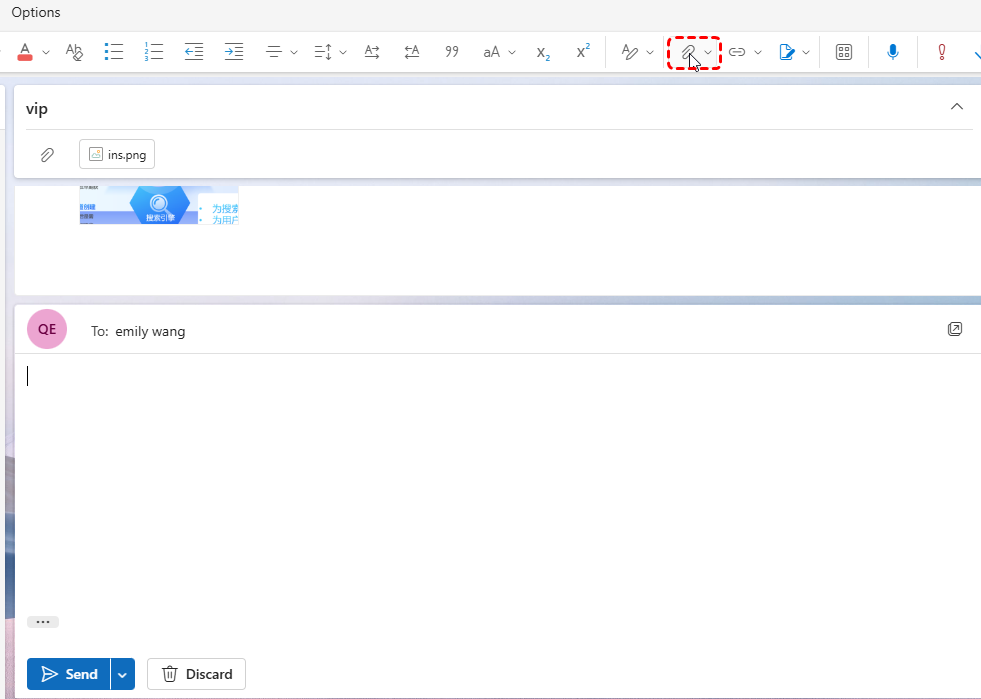The width and height of the screenshot is (981, 699).
Task: Open the signature icon
Action: [787, 52]
